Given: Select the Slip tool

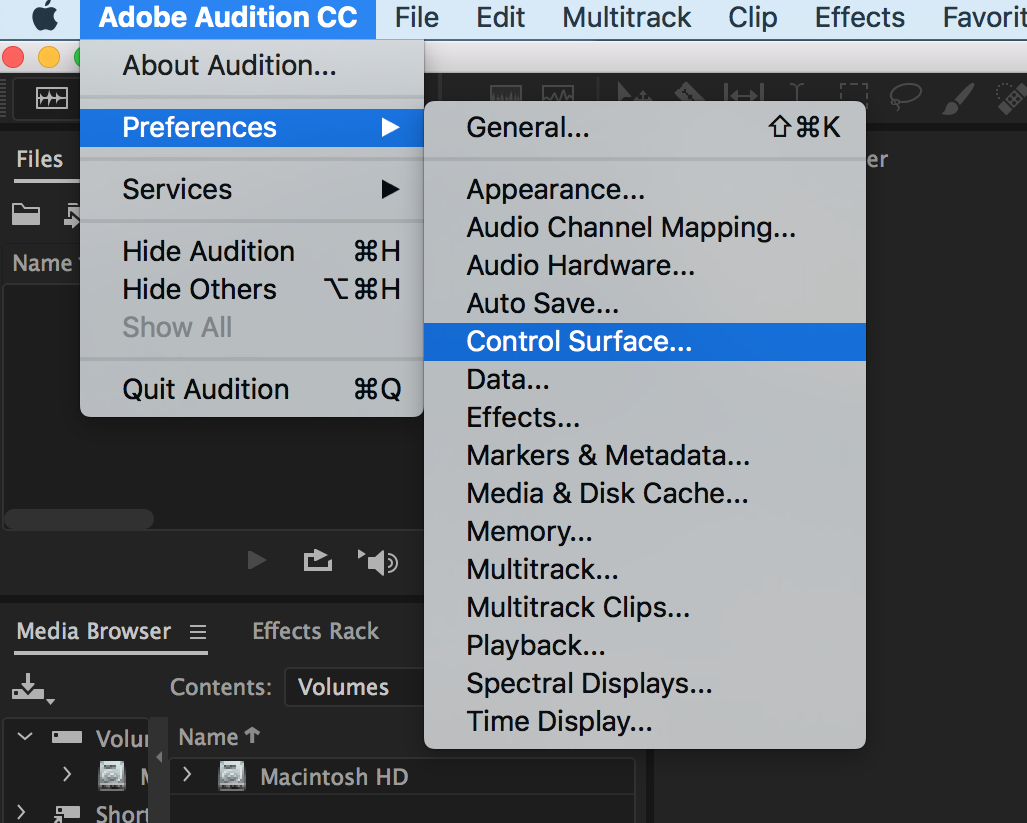Looking at the screenshot, I should tap(742, 93).
